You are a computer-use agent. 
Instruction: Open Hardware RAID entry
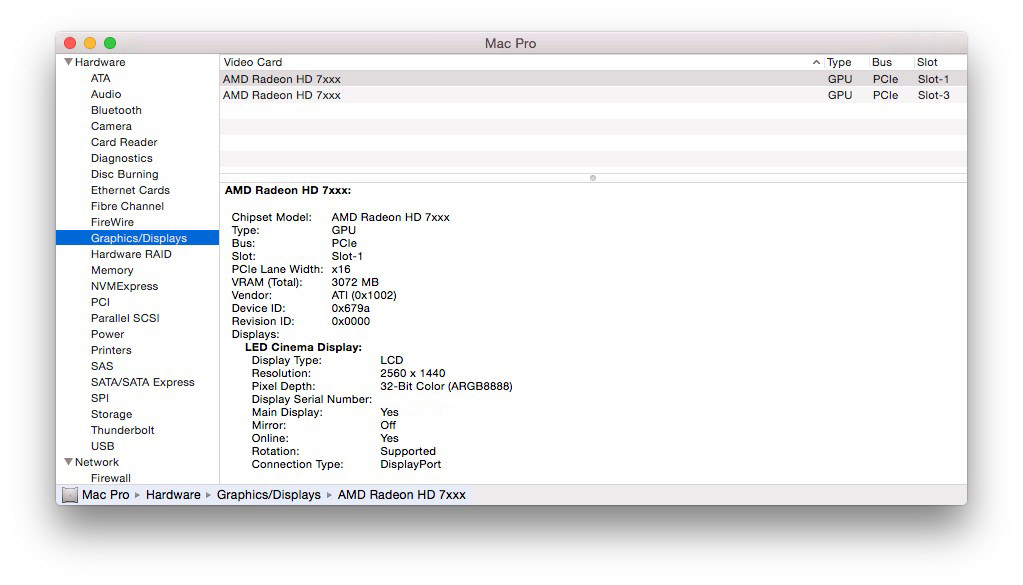tap(131, 254)
